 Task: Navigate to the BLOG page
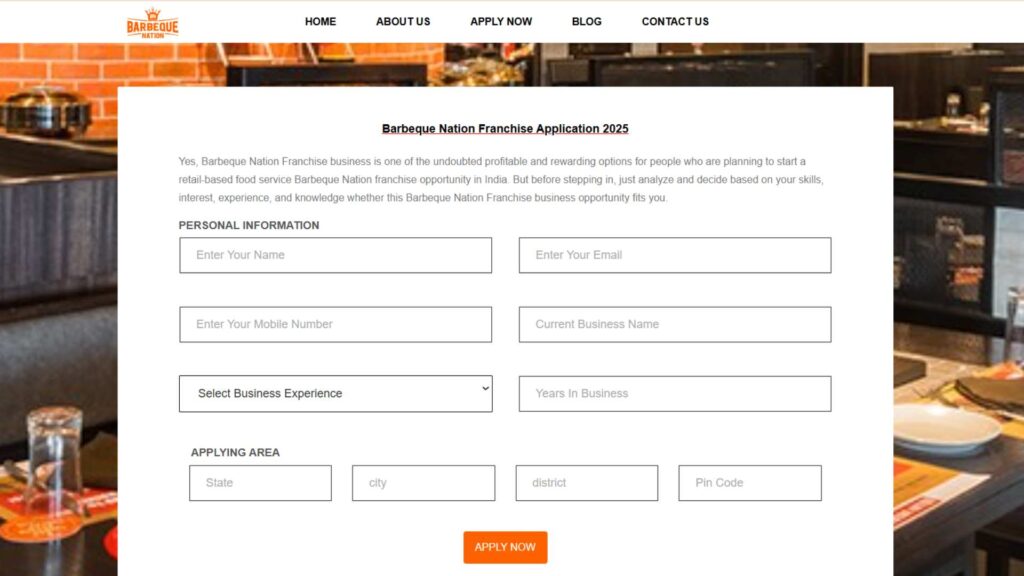[587, 21]
